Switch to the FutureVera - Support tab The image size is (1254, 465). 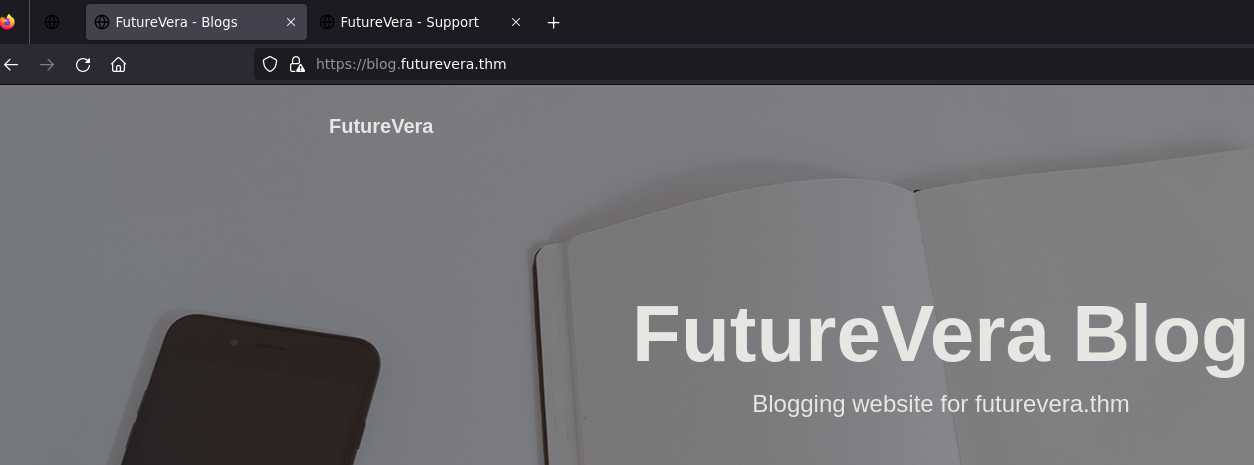[x=409, y=22]
